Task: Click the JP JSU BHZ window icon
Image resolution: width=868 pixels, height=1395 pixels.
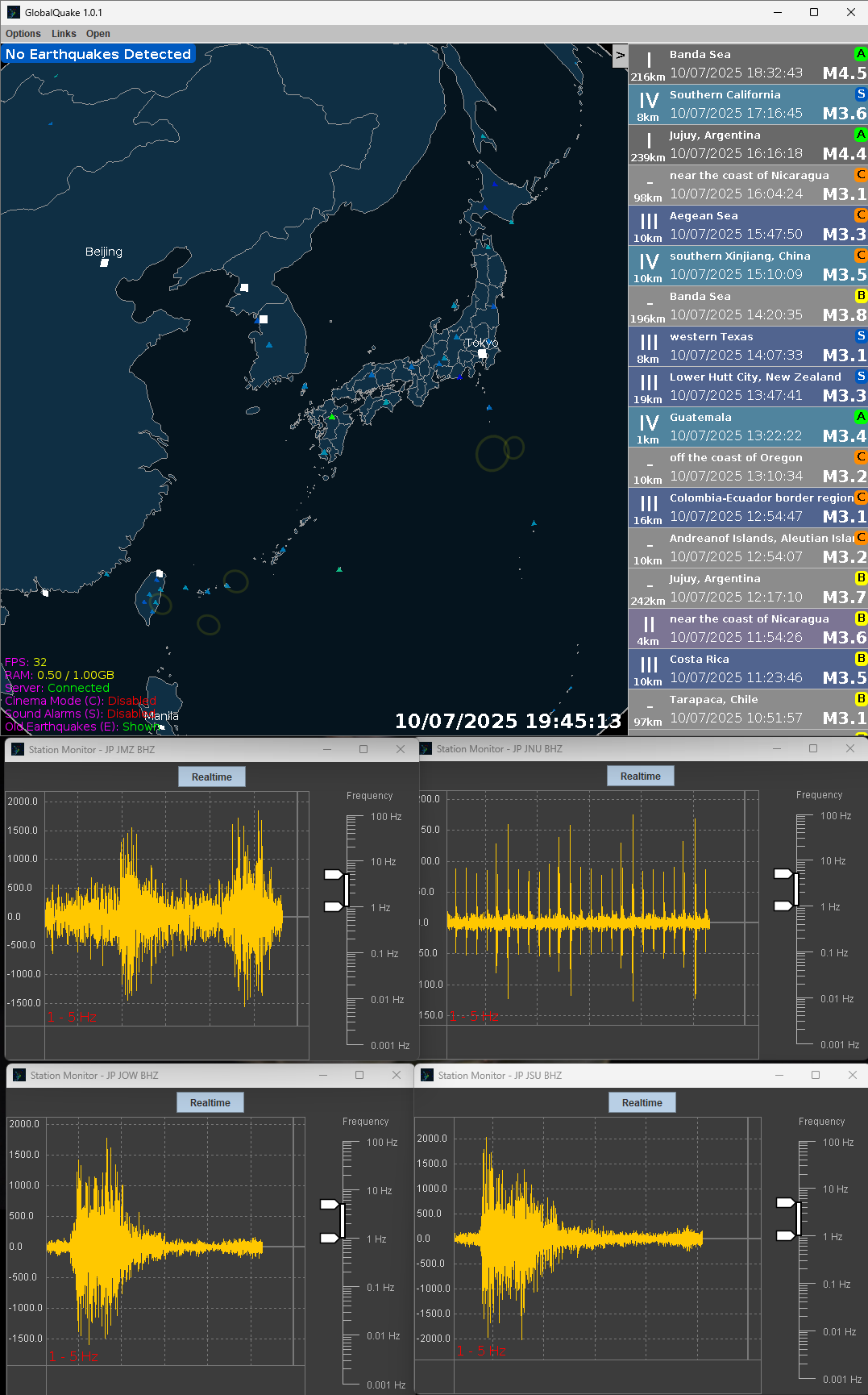Action: [x=427, y=1075]
